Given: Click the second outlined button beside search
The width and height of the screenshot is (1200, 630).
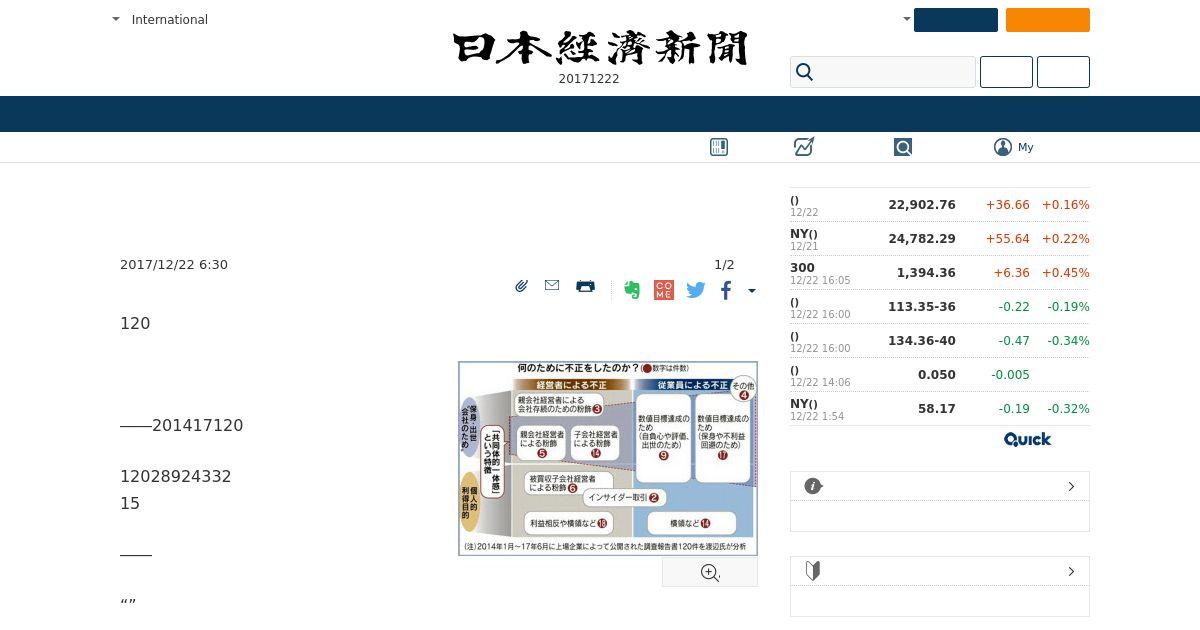Looking at the screenshot, I should pyautogui.click(x=1063, y=72).
